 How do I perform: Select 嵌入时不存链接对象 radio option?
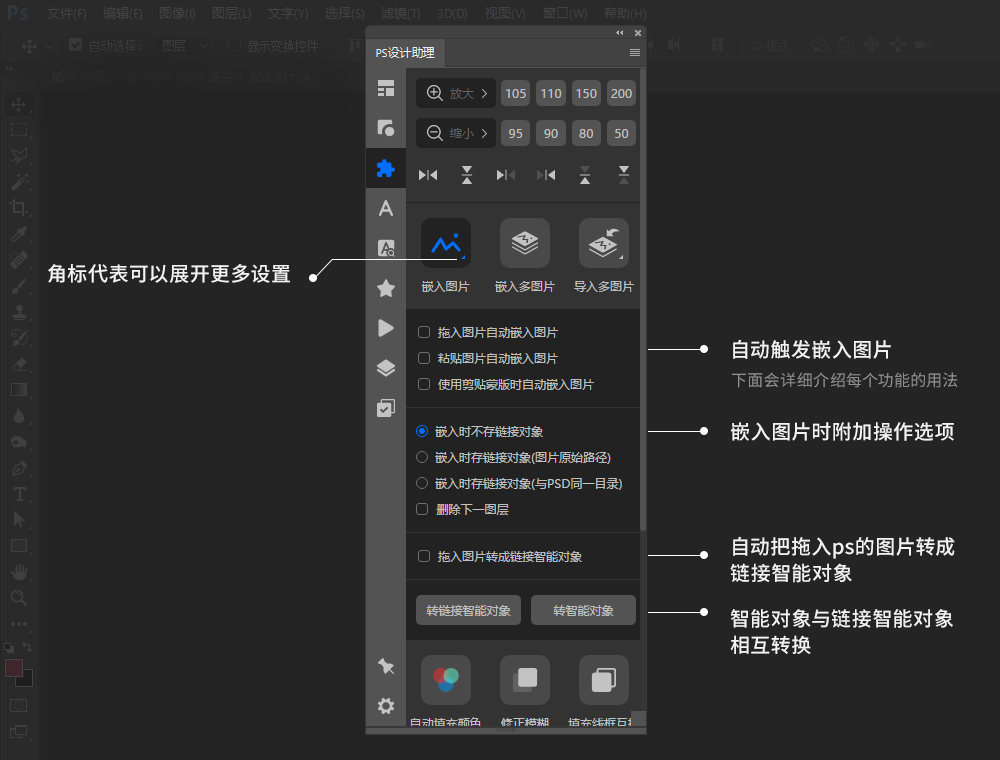pyautogui.click(x=422, y=431)
